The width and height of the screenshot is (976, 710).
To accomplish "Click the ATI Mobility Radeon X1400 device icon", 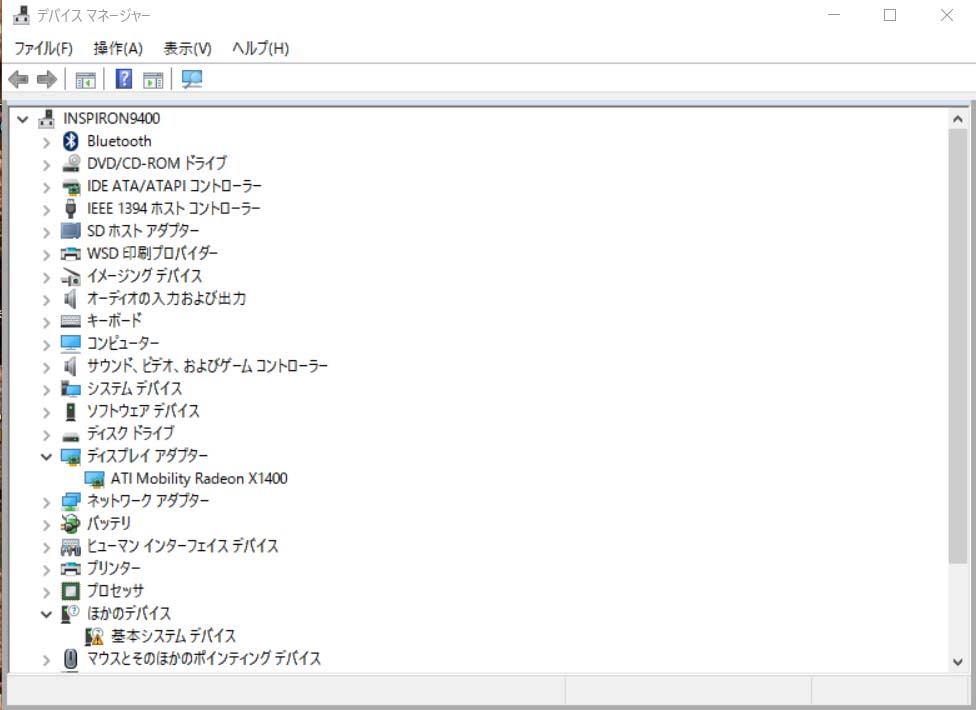I will pos(94,479).
